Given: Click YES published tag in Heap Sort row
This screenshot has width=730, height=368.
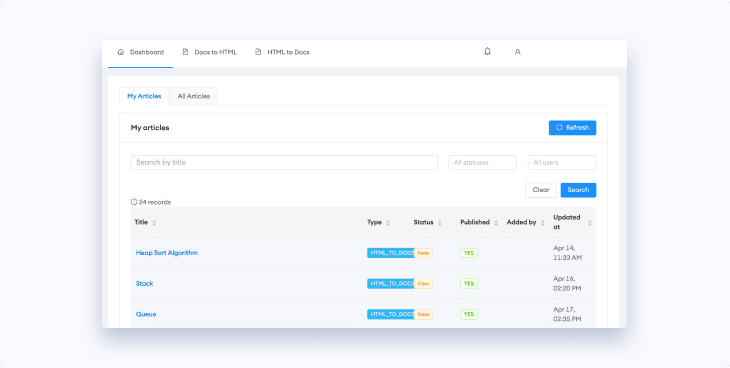Looking at the screenshot, I should point(469,253).
